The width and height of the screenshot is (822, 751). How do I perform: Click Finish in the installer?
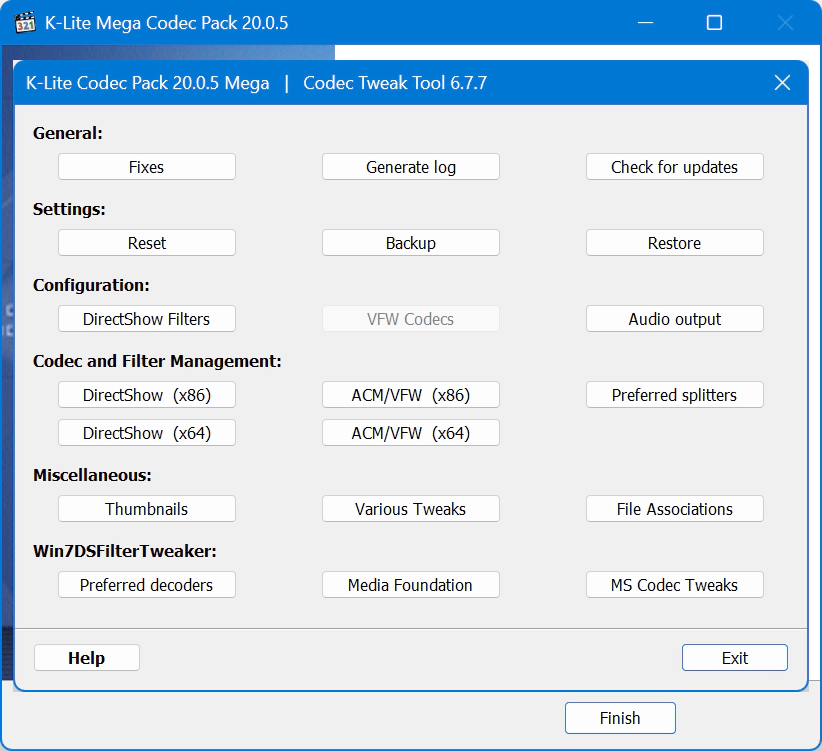tap(620, 718)
